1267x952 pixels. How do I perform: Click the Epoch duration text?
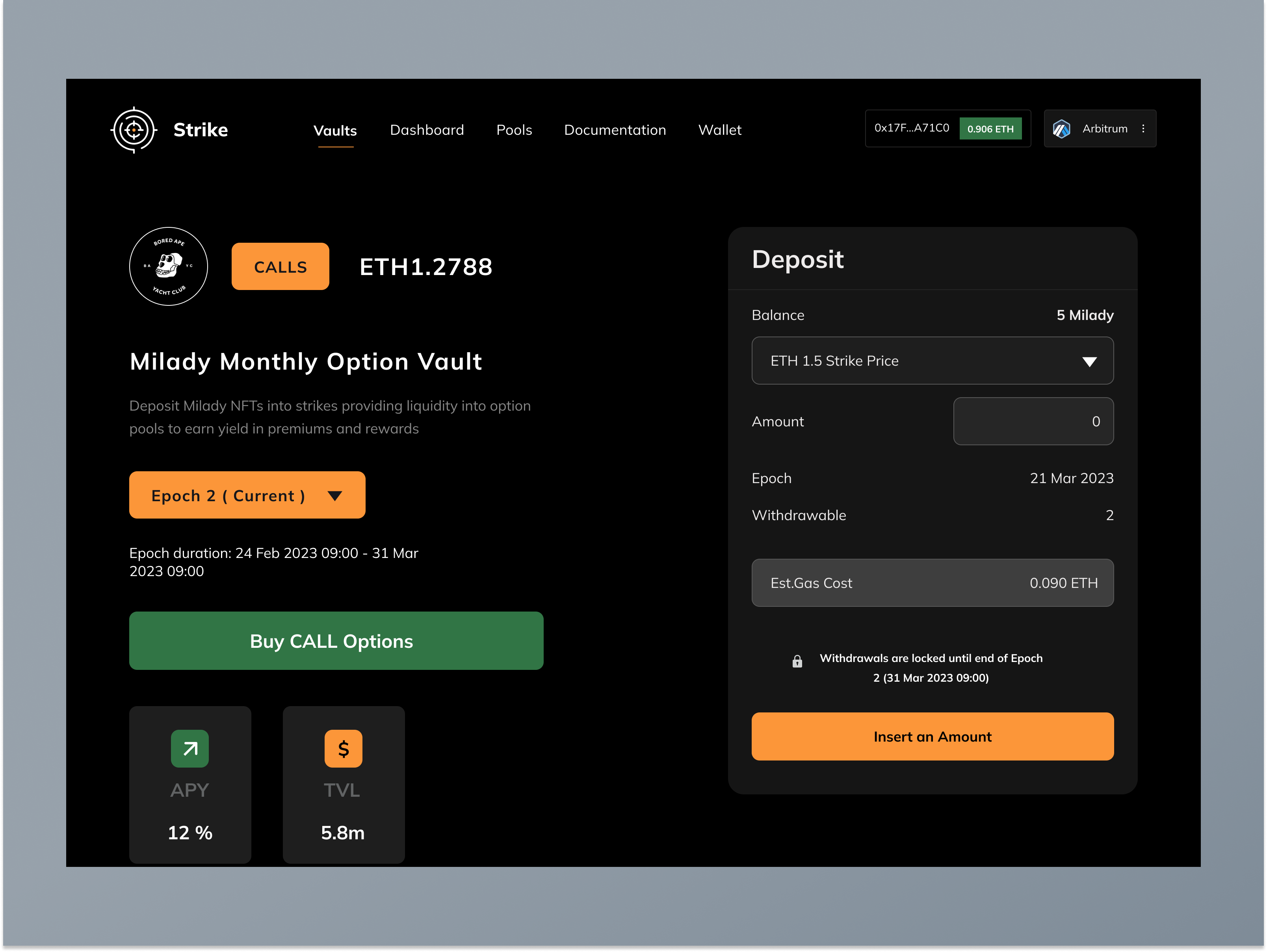coord(274,562)
